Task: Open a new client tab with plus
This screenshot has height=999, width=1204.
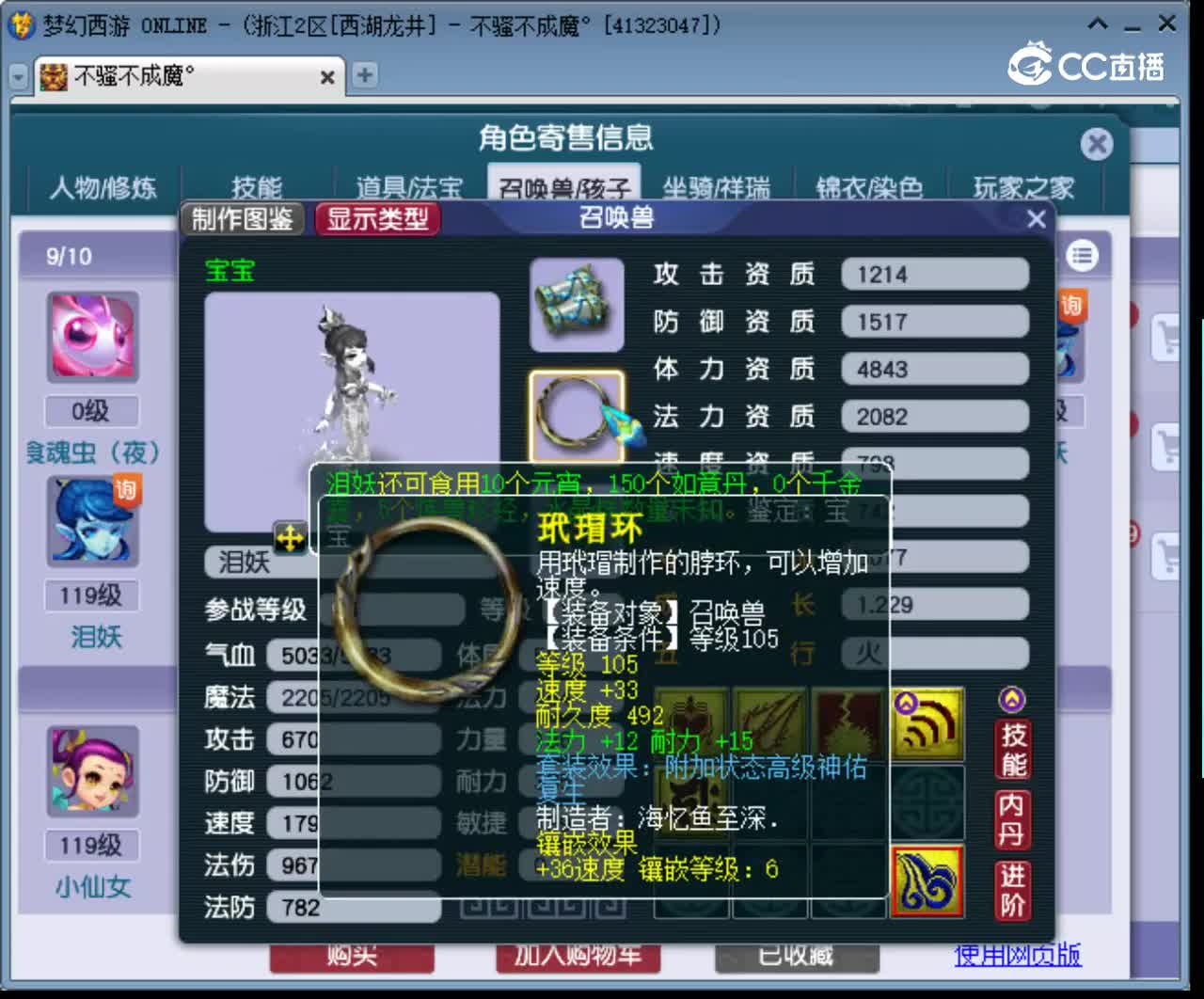Action: pyautogui.click(x=364, y=75)
